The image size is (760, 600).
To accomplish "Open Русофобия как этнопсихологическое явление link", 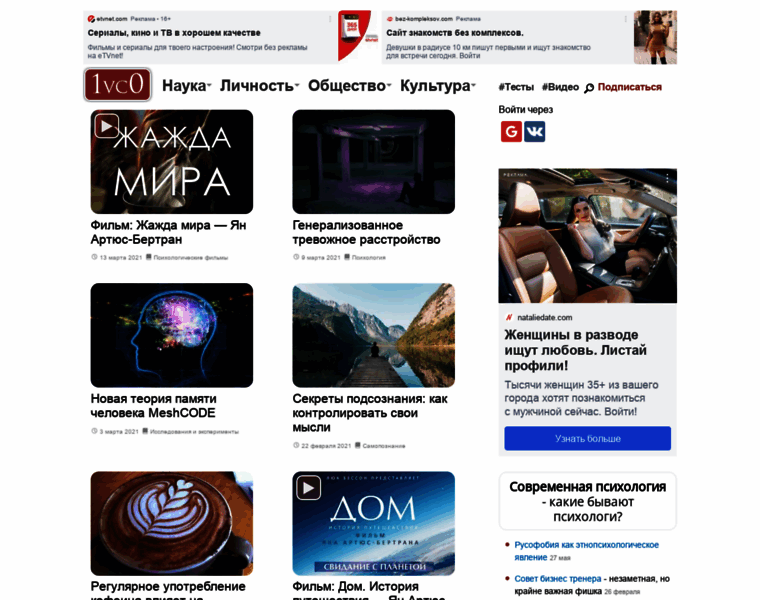I will 586,551.
